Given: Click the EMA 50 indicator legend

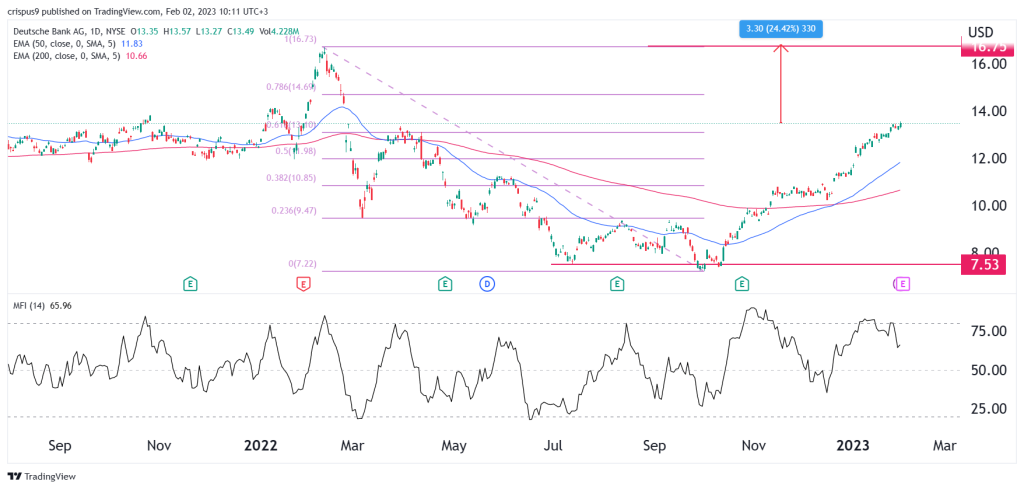Looking at the screenshot, I should click(76, 44).
